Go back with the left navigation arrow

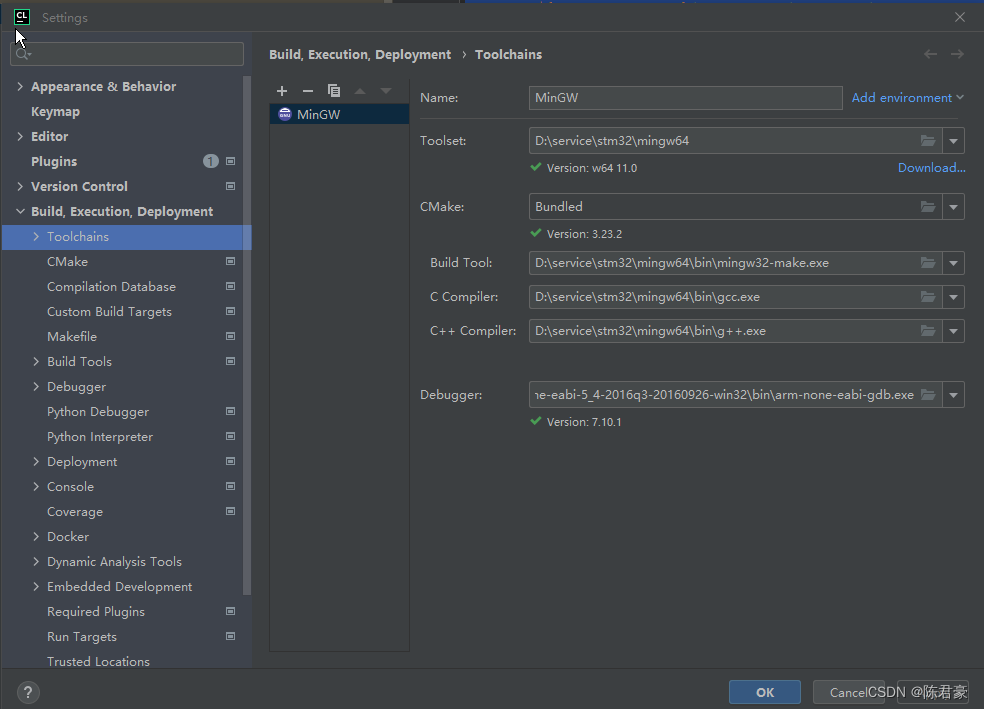tap(930, 55)
